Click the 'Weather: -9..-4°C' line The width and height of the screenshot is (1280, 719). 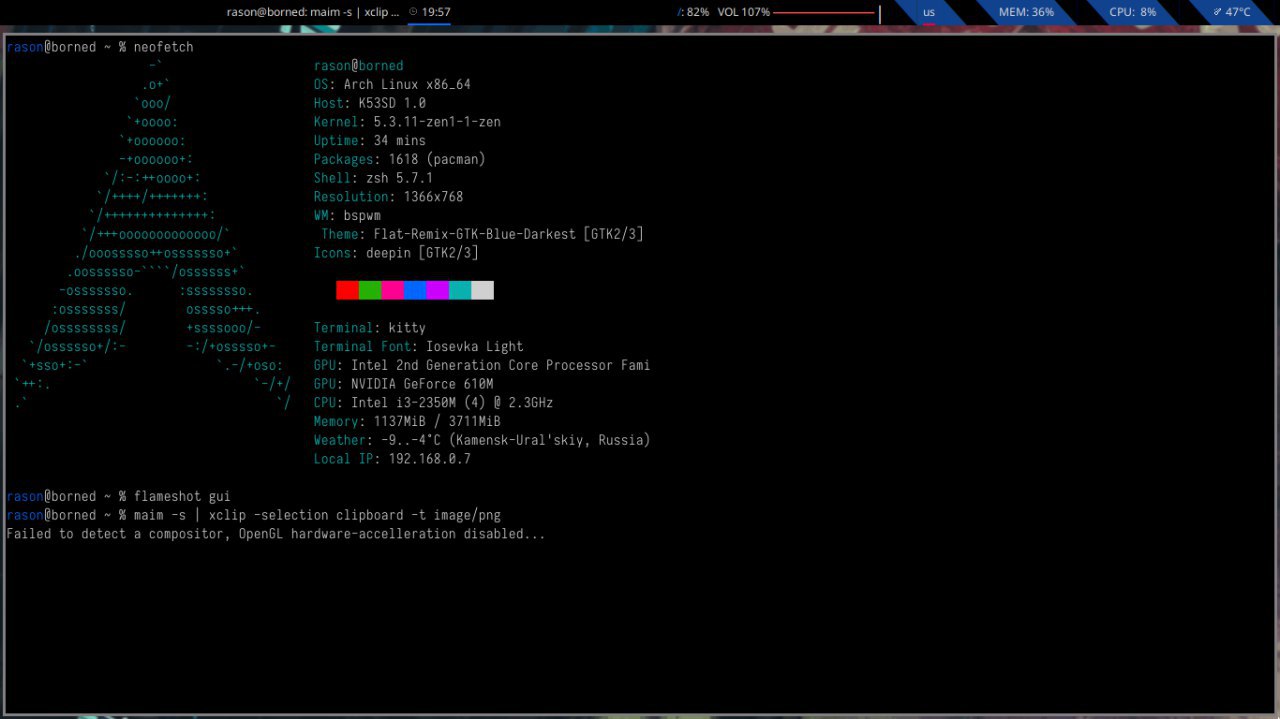click(x=482, y=440)
